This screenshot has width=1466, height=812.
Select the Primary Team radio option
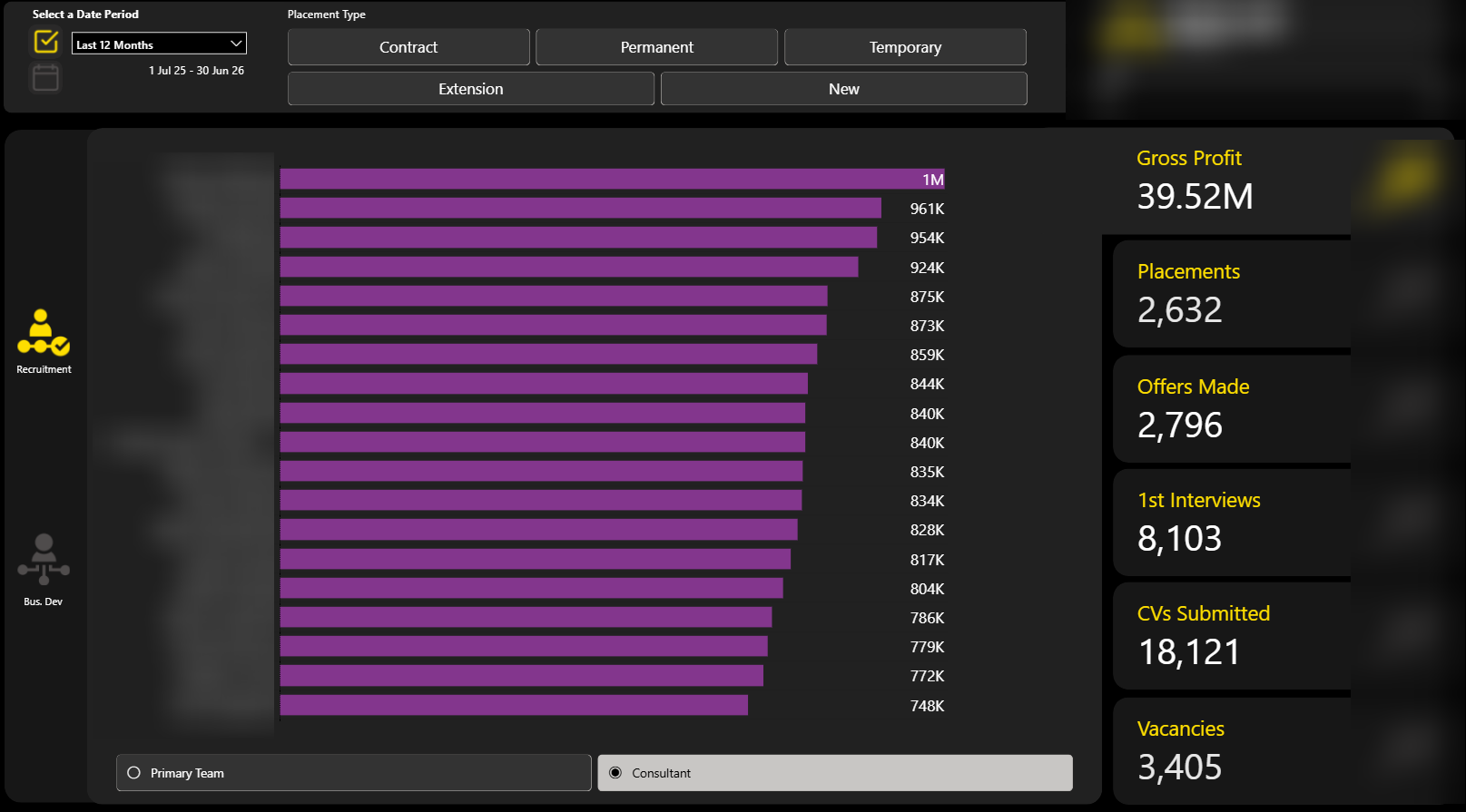click(353, 773)
